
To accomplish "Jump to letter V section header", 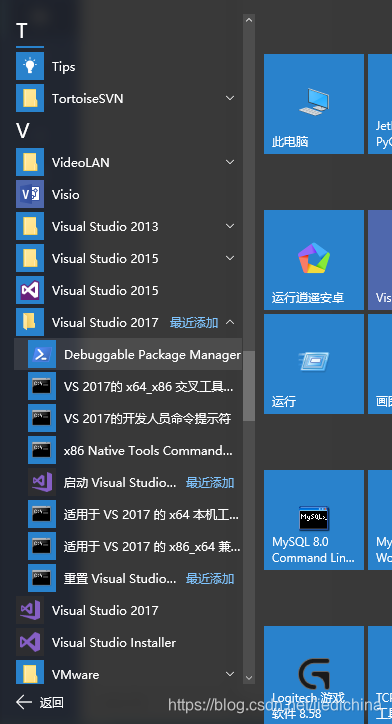I will [x=23, y=131].
